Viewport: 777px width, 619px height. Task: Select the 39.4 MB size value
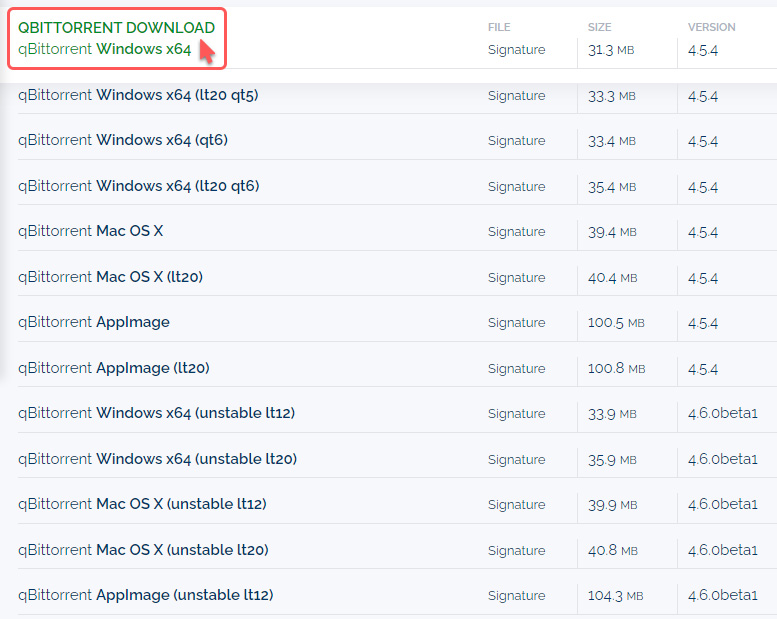612,232
